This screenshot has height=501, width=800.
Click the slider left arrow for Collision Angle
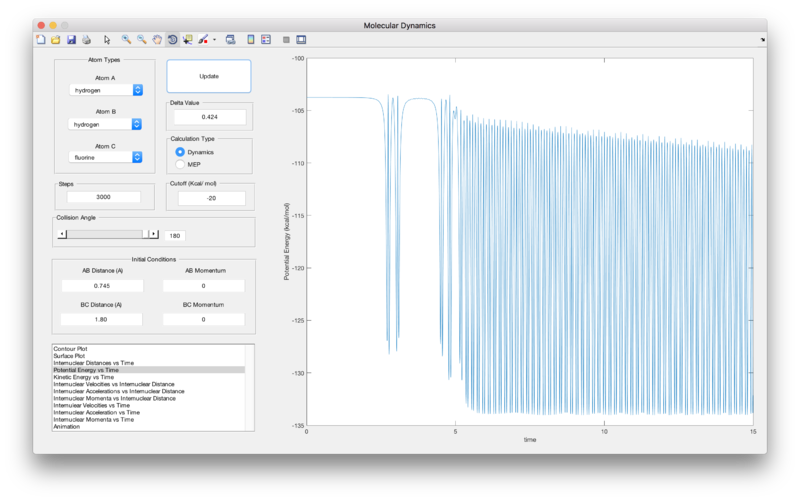[x=62, y=234]
